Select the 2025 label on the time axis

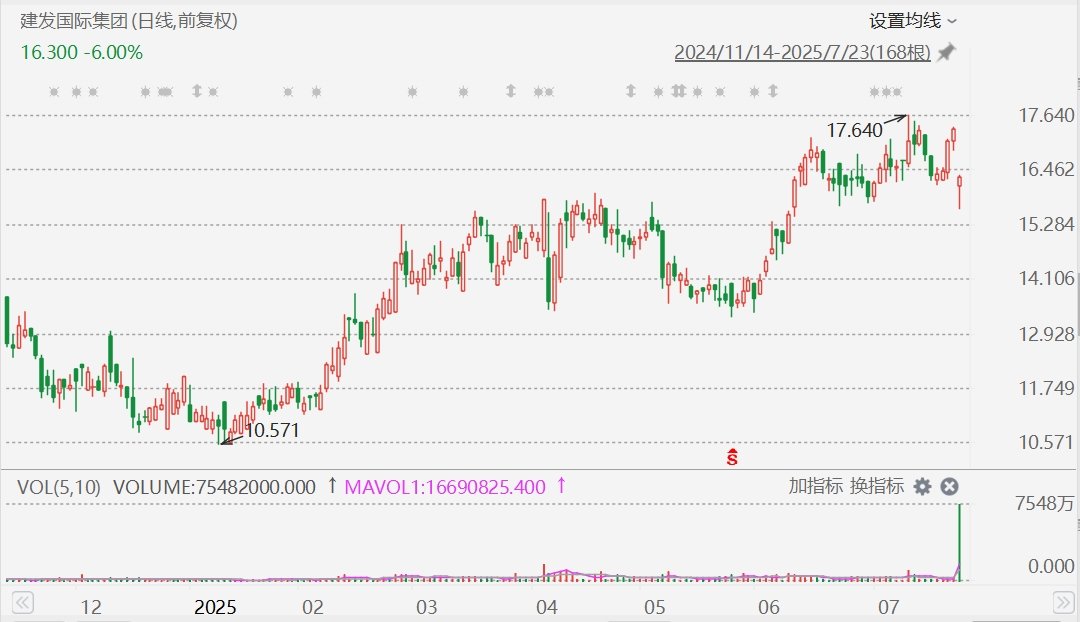214,607
